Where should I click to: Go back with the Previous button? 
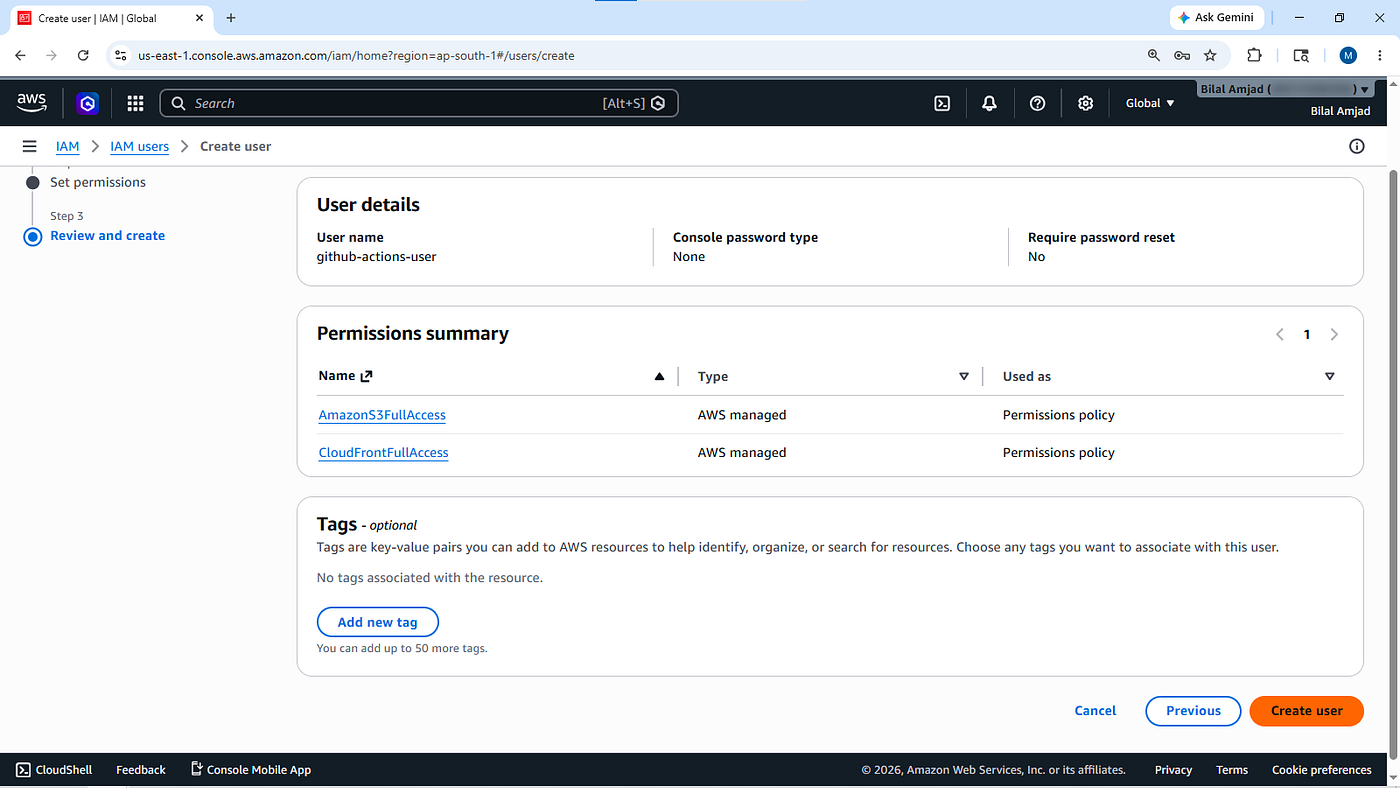tap(1193, 711)
